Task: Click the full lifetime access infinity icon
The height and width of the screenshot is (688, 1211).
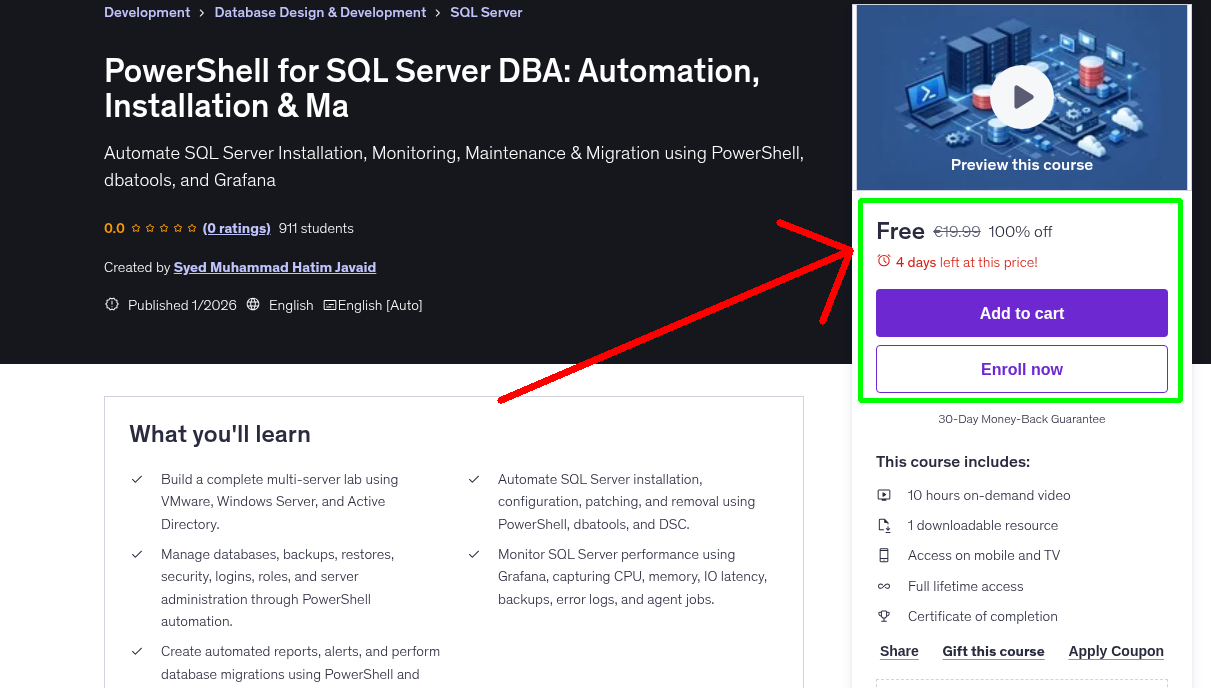Action: (883, 586)
